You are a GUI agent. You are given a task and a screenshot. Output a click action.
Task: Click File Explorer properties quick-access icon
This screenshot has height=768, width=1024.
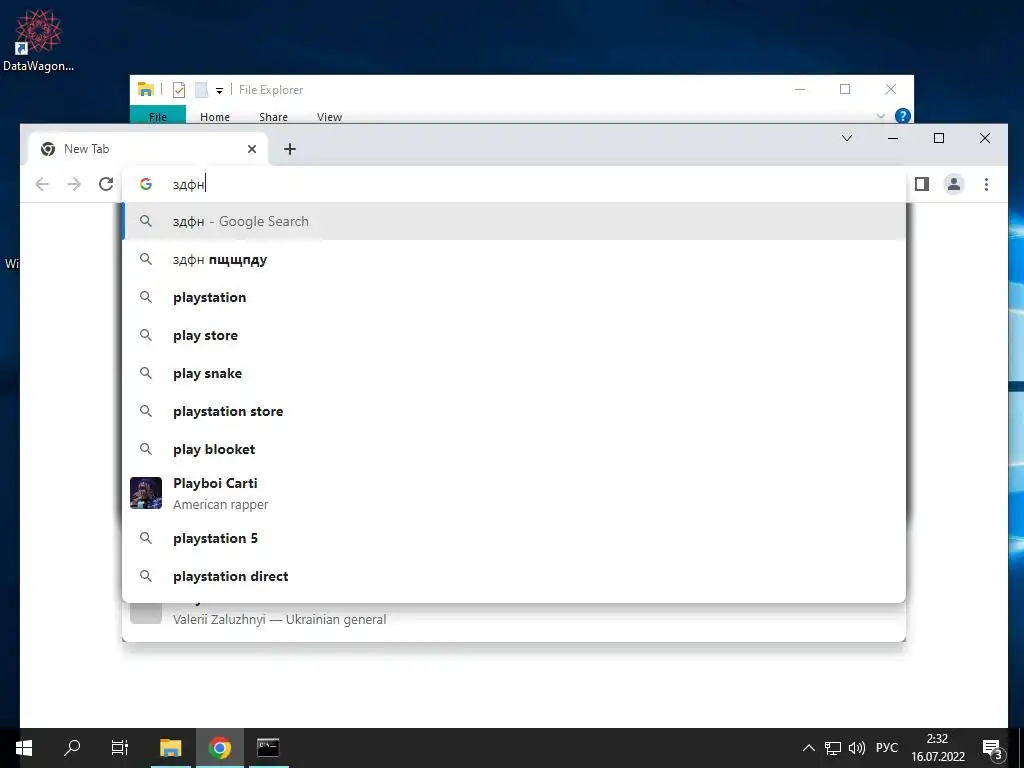(x=178, y=89)
